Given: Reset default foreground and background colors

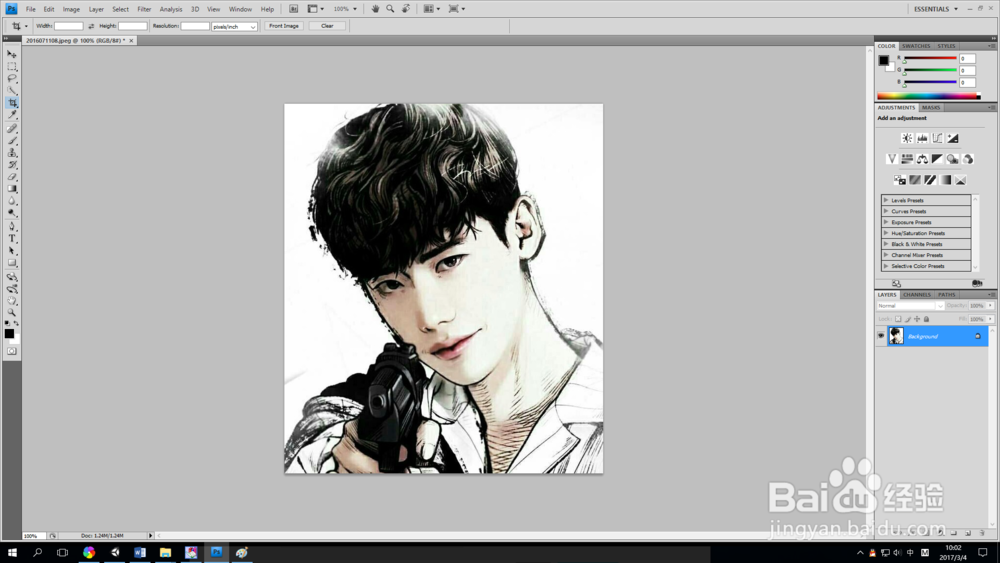Looking at the screenshot, I should tap(7, 324).
